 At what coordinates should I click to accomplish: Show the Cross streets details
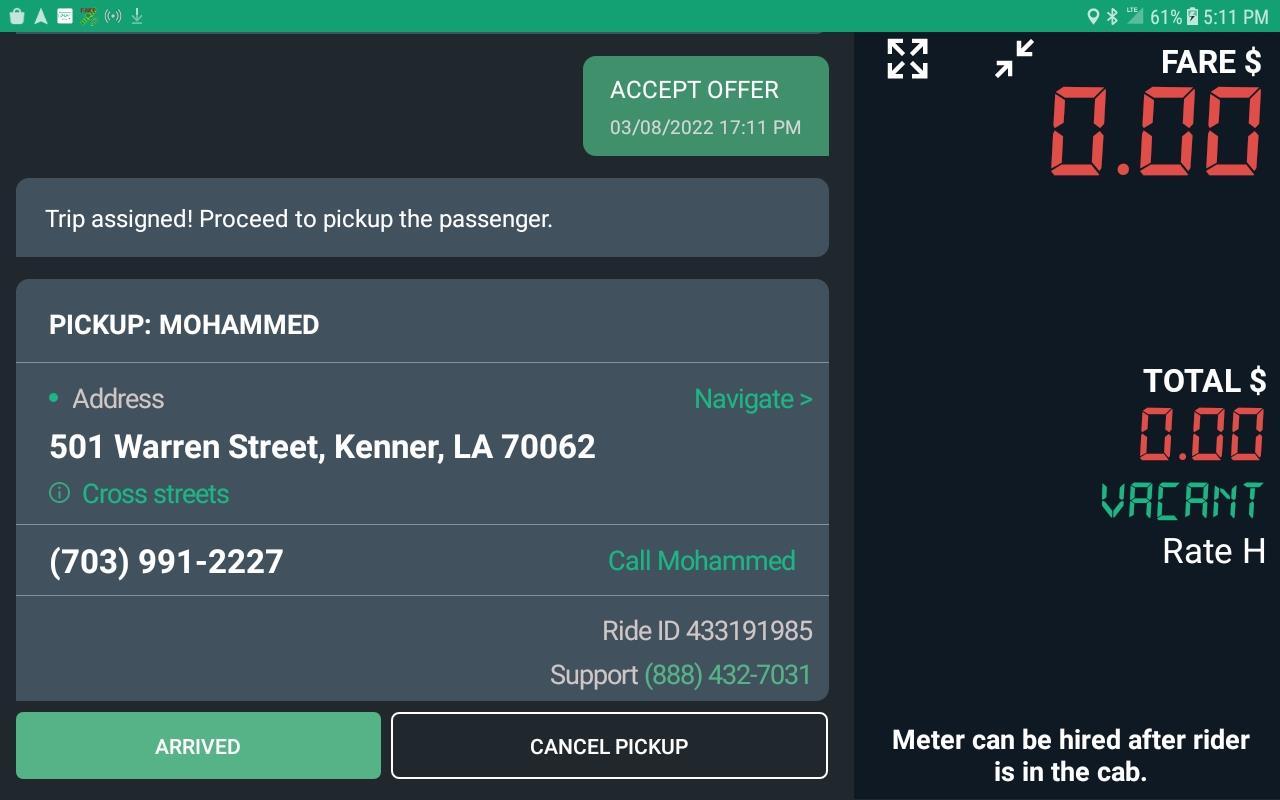155,494
